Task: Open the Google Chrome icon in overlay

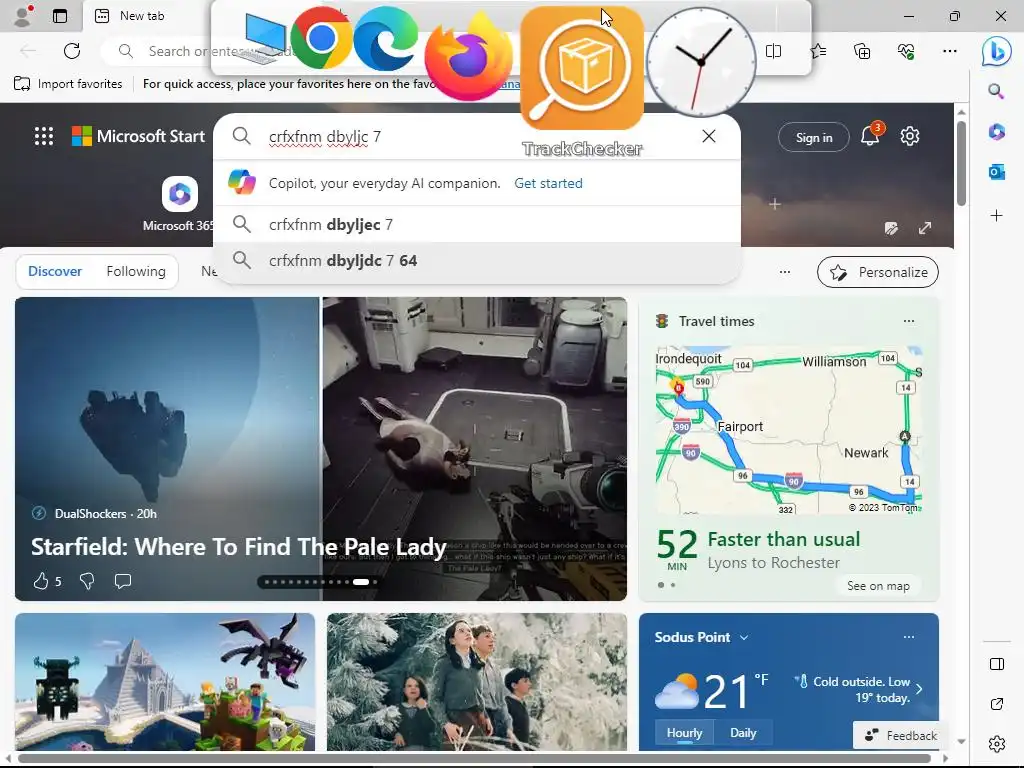Action: click(321, 39)
